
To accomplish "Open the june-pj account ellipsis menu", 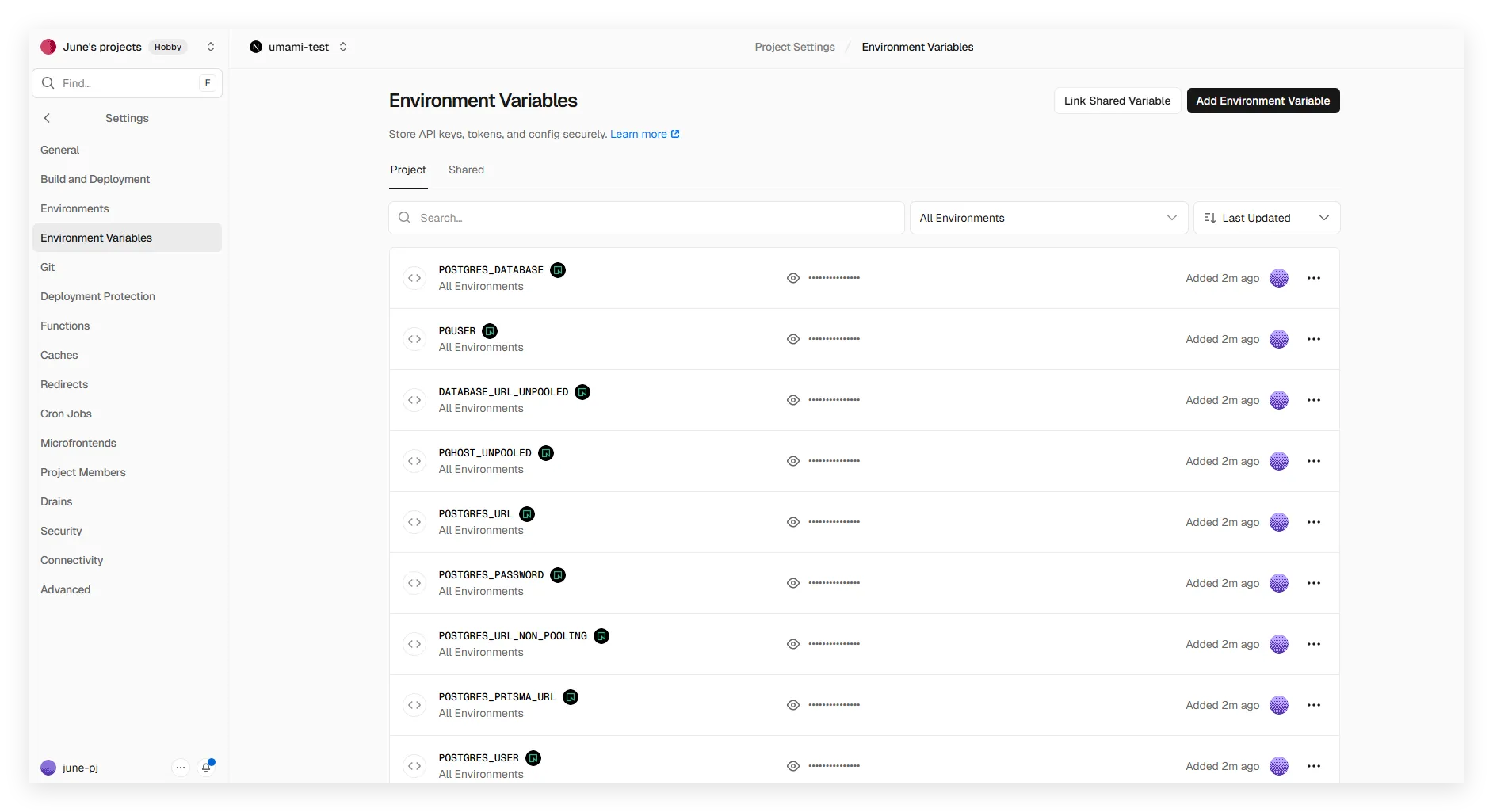I will (181, 768).
